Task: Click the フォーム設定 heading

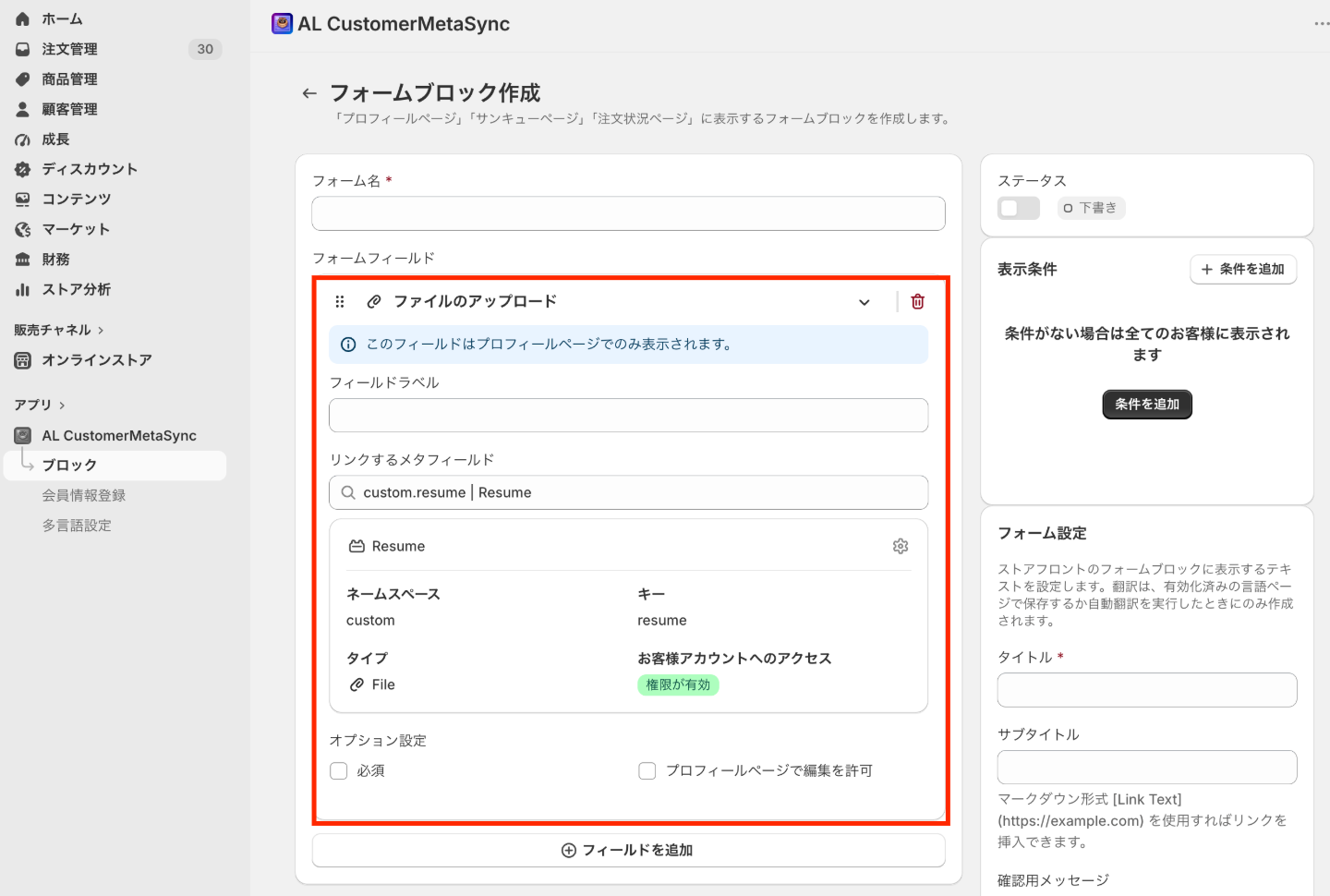Action: point(1042,534)
